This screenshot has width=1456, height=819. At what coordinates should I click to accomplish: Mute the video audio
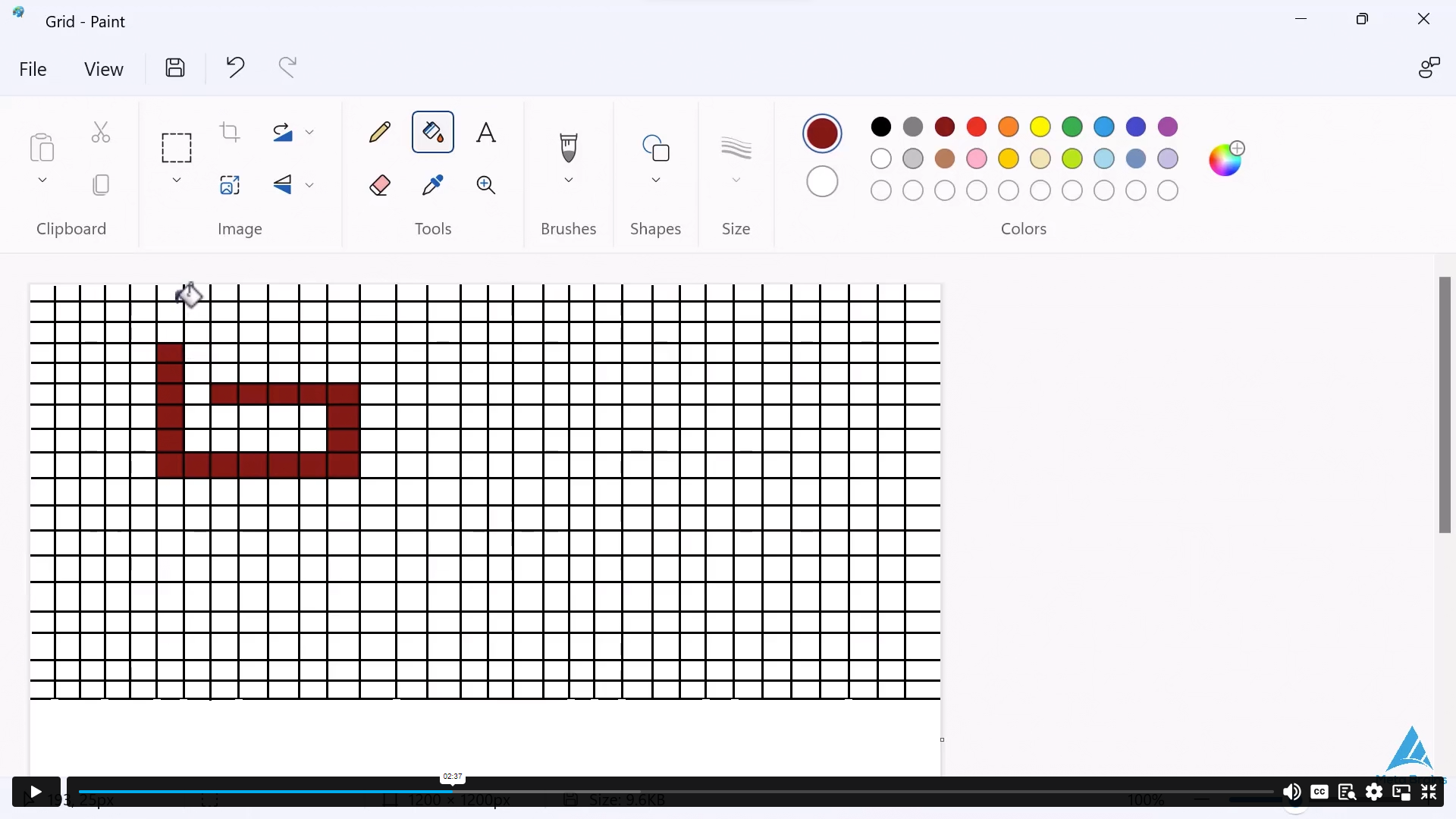(x=1293, y=792)
